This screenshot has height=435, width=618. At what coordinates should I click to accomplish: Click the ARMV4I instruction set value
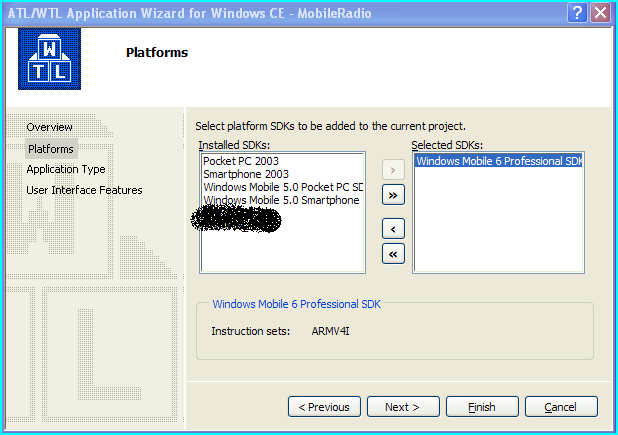330,331
